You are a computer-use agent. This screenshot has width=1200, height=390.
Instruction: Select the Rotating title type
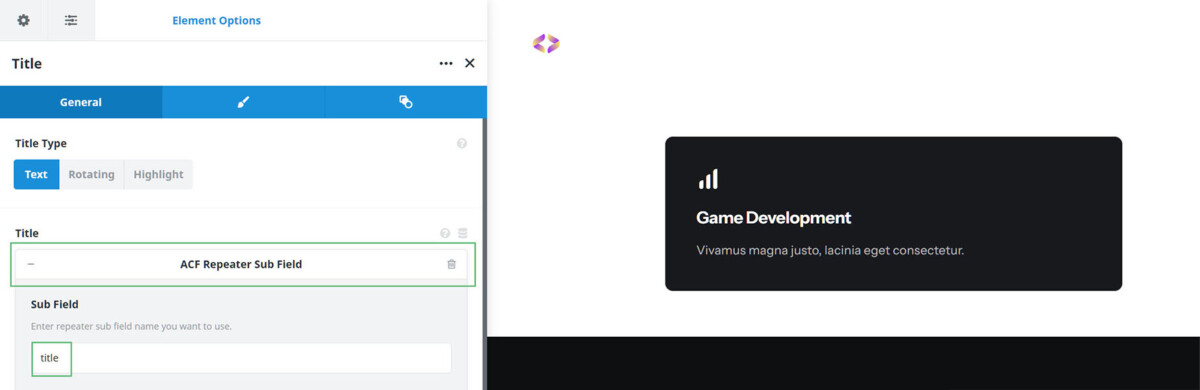[91, 174]
